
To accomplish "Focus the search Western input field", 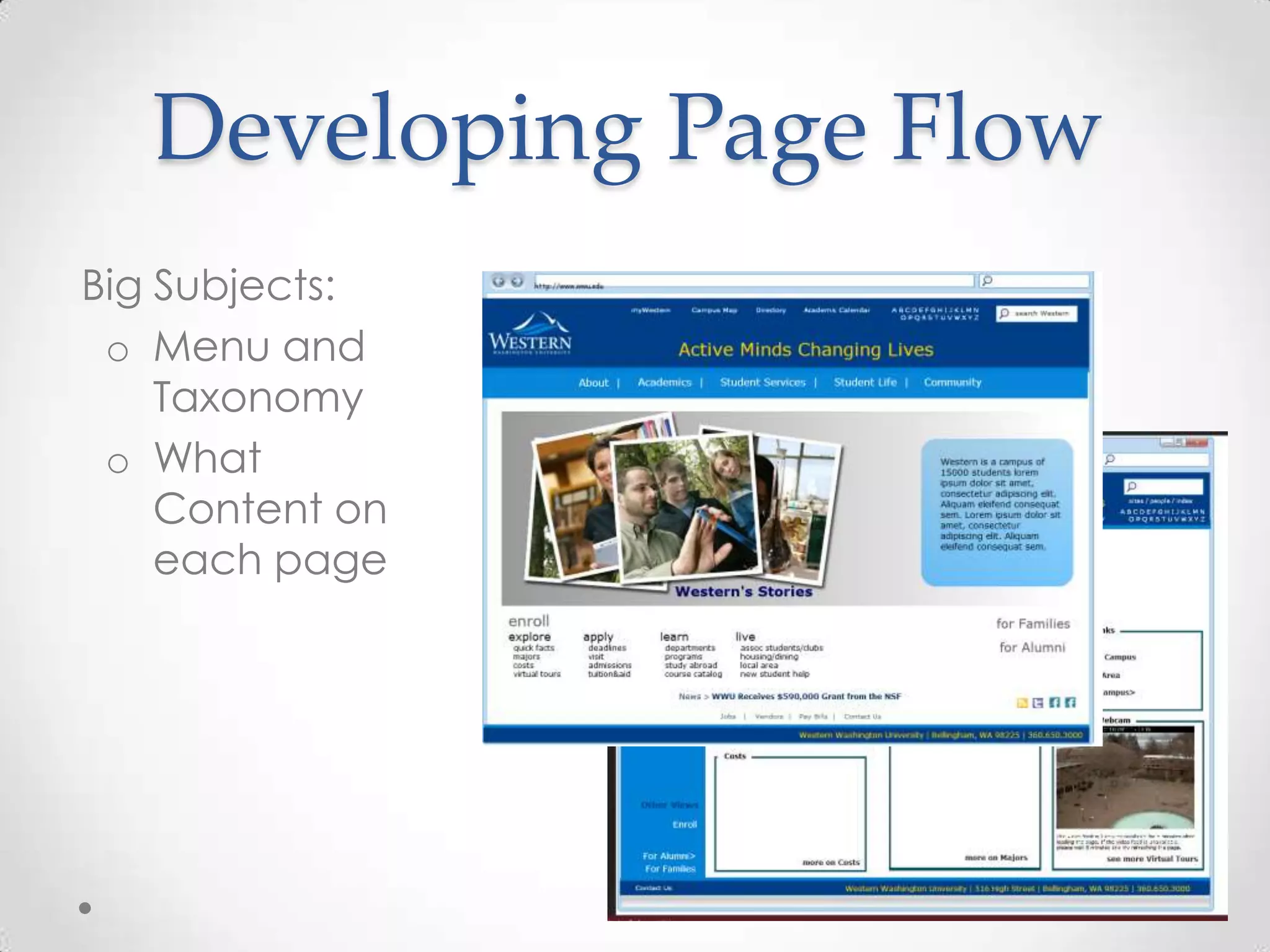I will tap(1037, 314).
